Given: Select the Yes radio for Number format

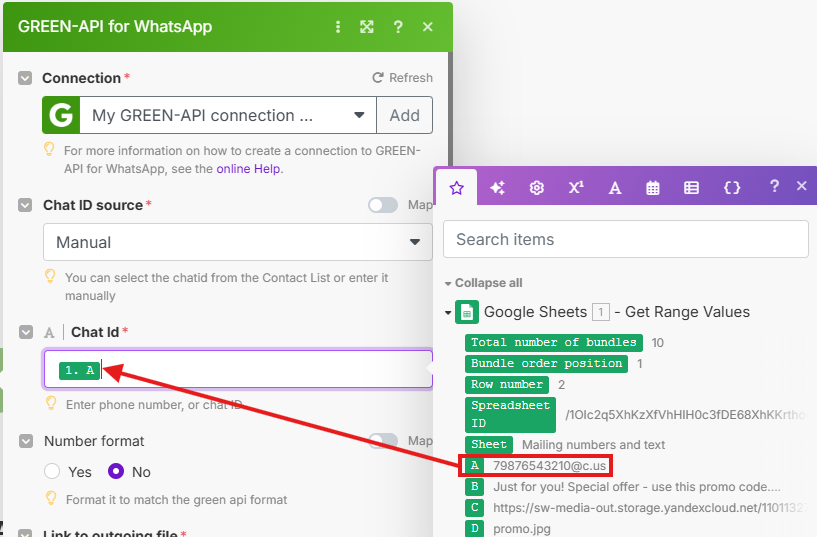Looking at the screenshot, I should click(53, 472).
